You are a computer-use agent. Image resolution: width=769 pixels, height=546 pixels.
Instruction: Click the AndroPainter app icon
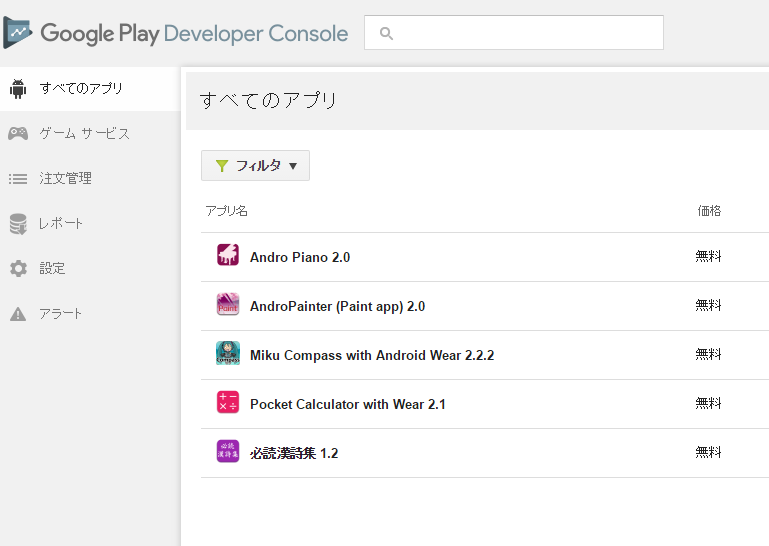pos(227,305)
